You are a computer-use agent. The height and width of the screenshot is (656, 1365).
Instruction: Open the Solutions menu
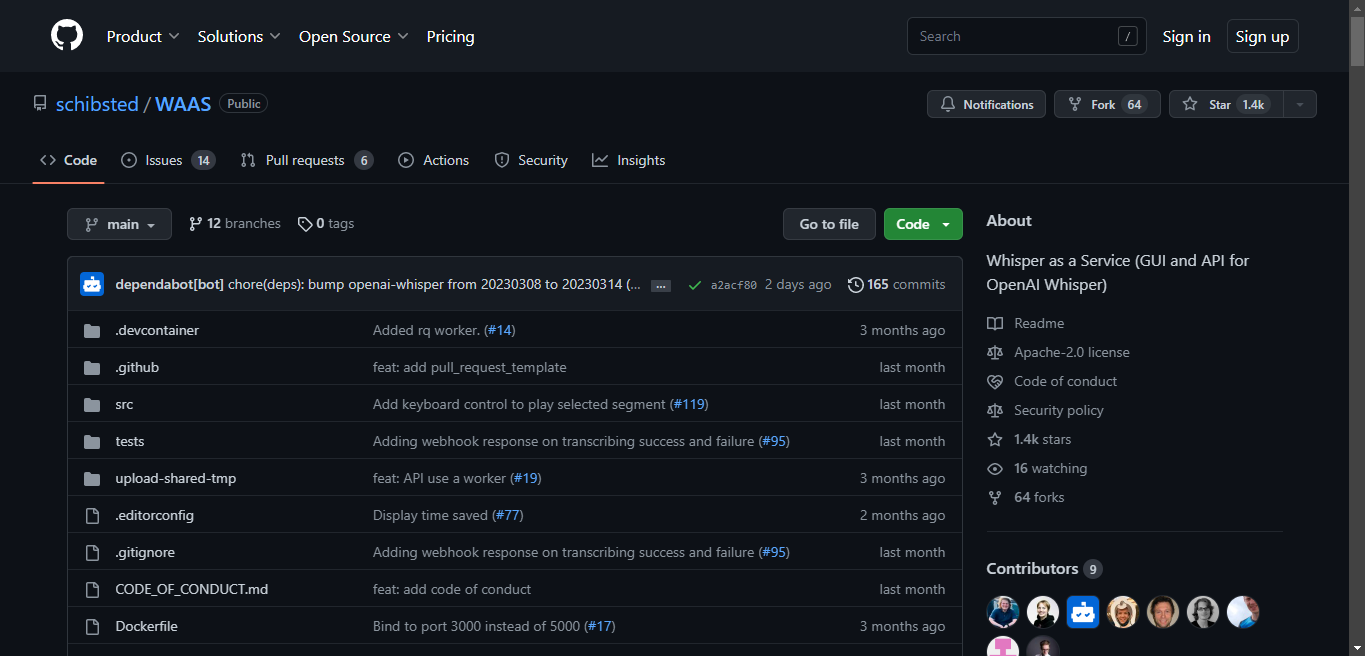pos(239,36)
